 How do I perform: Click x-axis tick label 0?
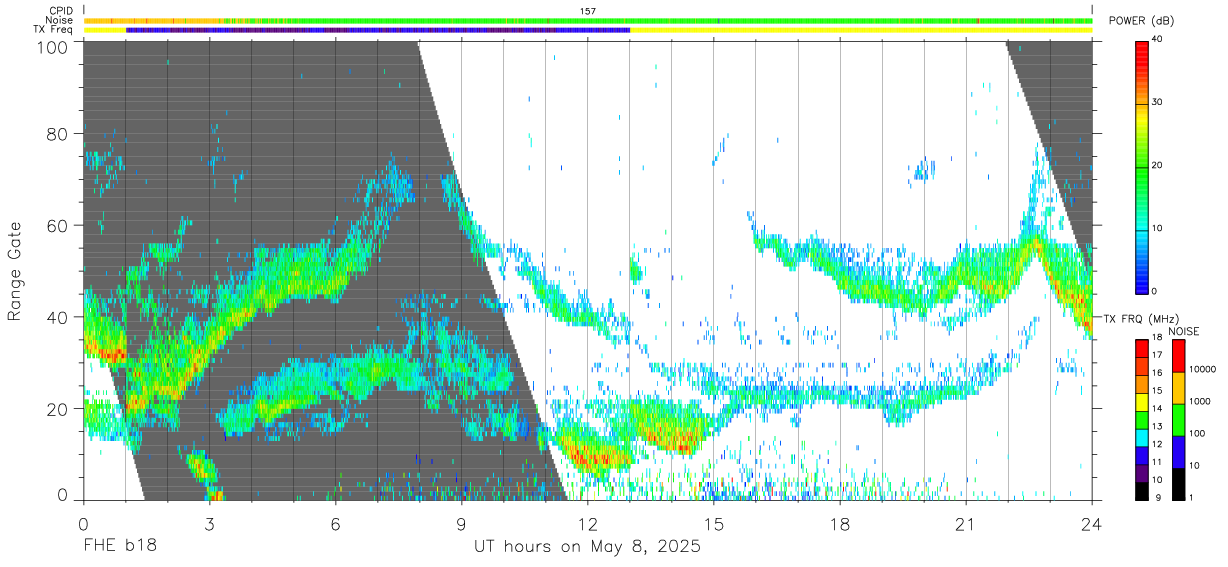pos(83,522)
